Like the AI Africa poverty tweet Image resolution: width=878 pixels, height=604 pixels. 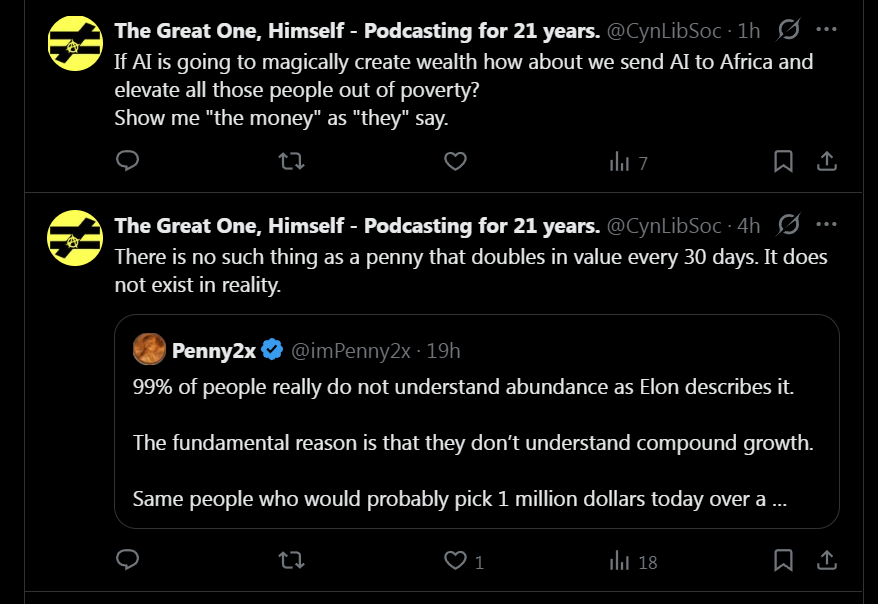(x=455, y=161)
